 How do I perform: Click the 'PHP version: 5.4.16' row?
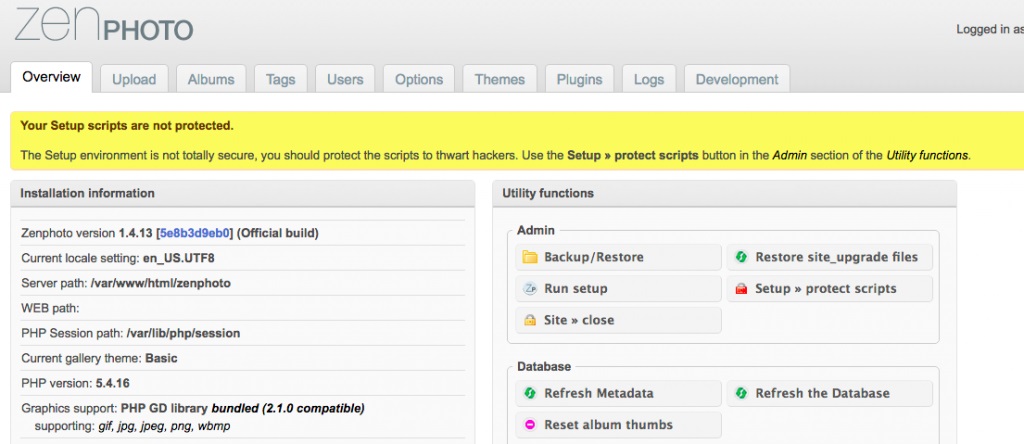[243, 383]
